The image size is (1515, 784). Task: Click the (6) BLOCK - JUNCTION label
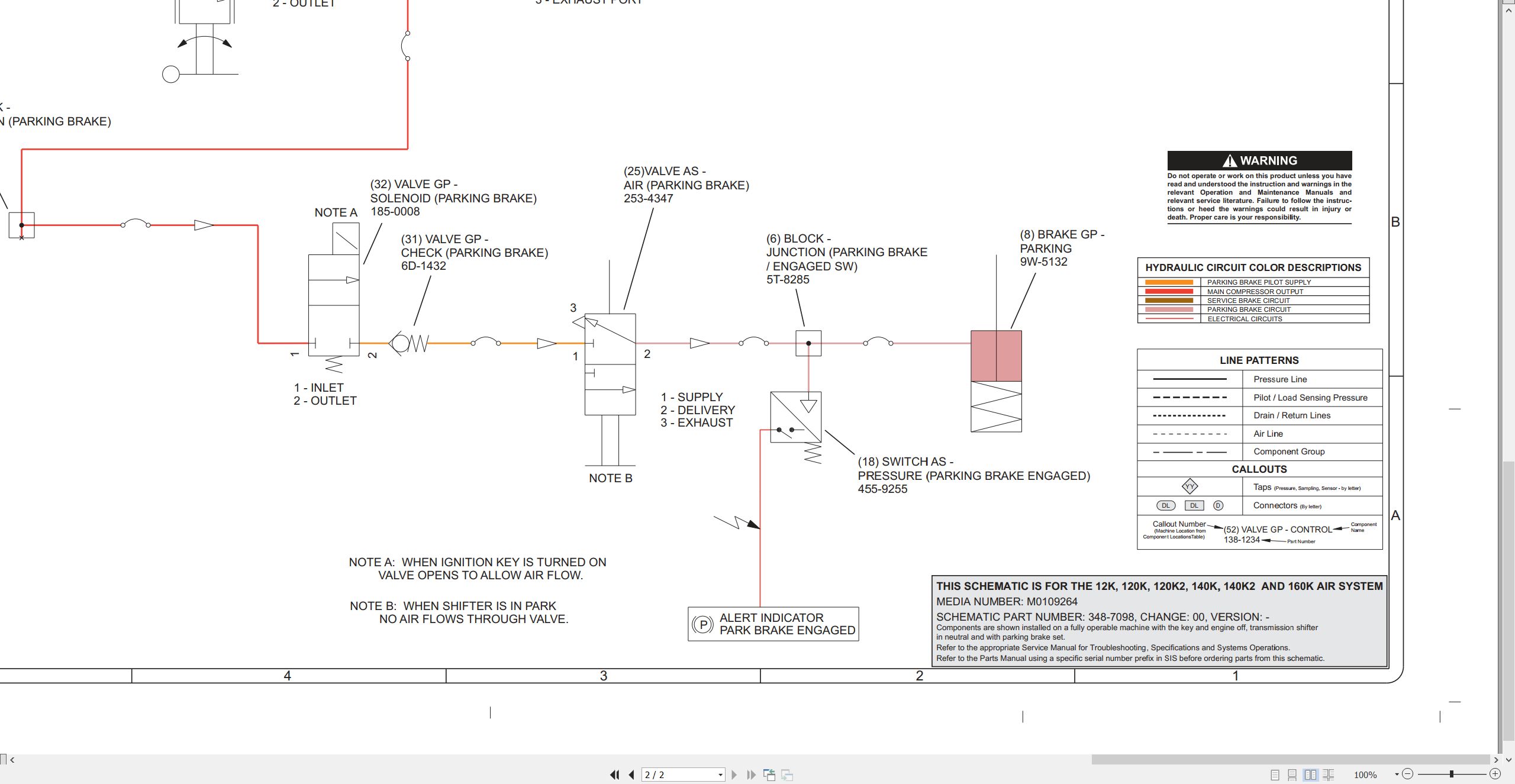[847, 252]
